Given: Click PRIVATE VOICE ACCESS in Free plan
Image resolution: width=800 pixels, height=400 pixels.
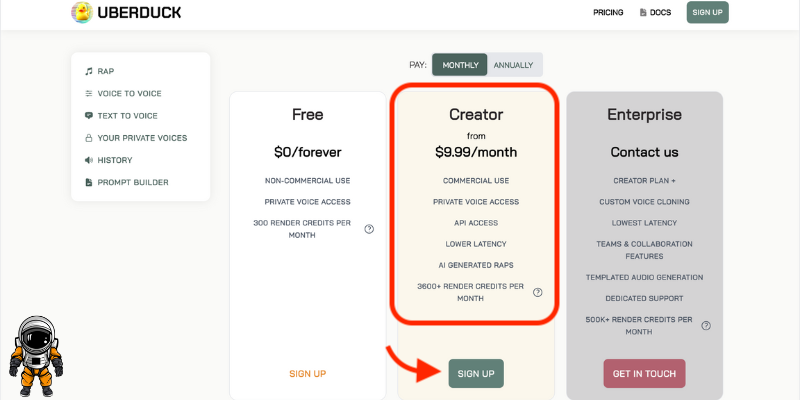Looking at the screenshot, I should [308, 202].
